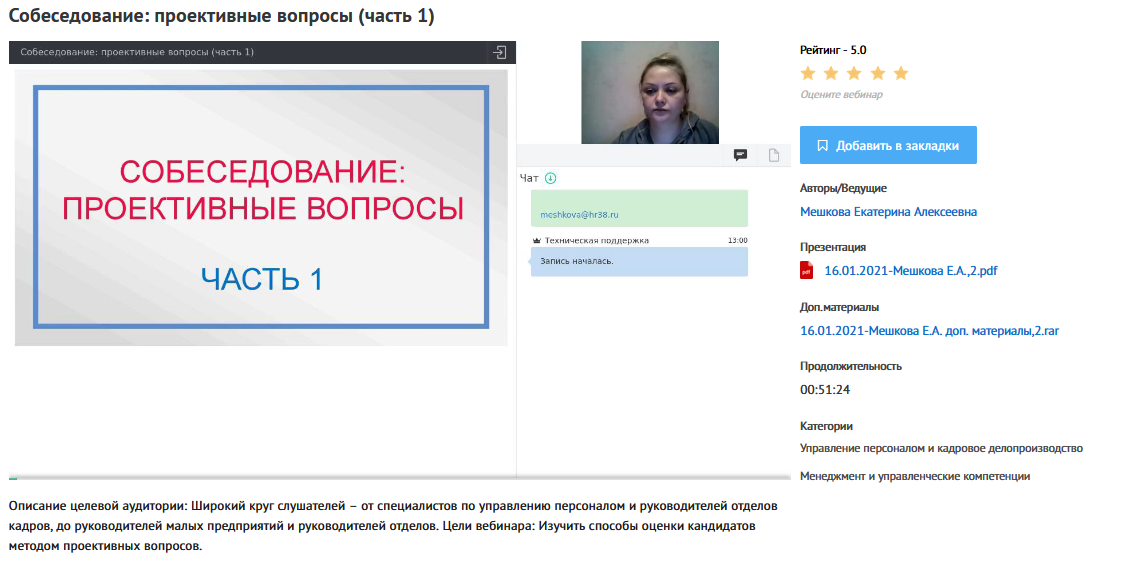Open category Управление персоналом и кадровое делопроизводство
Screen dimensions: 1138x567
pyautogui.click(x=941, y=448)
